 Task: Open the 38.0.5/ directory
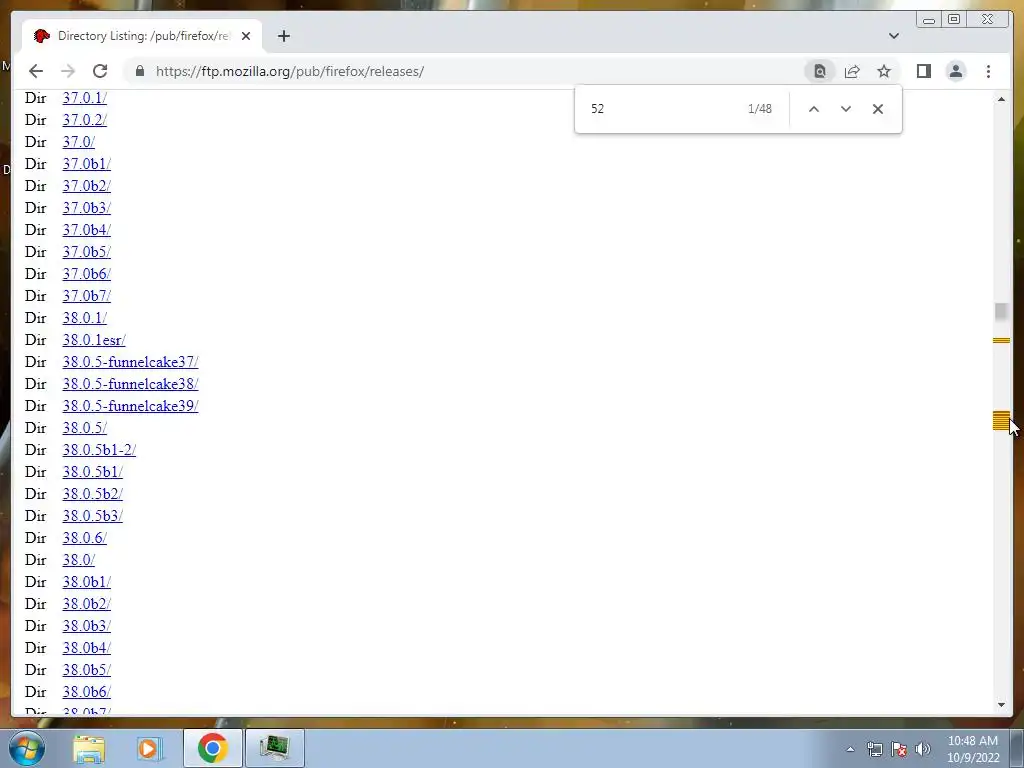click(84, 428)
